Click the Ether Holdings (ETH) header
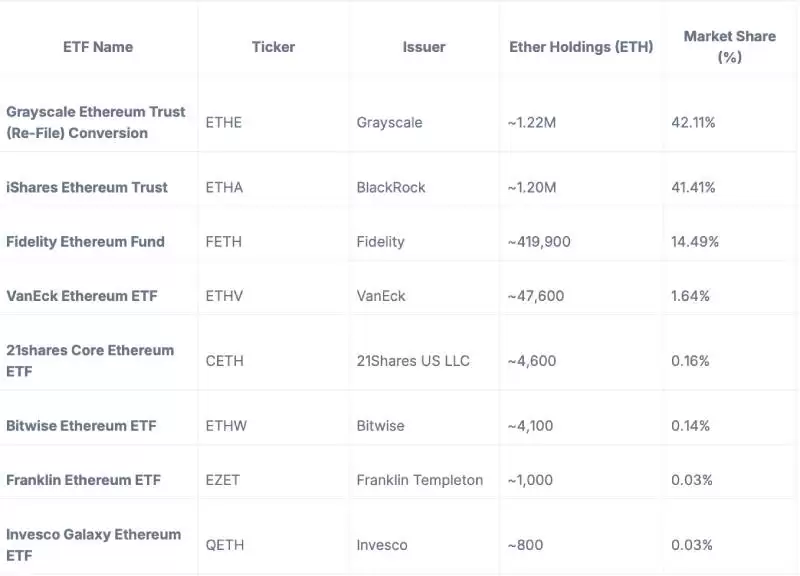Screen dimensions: 800x576 point(581,47)
